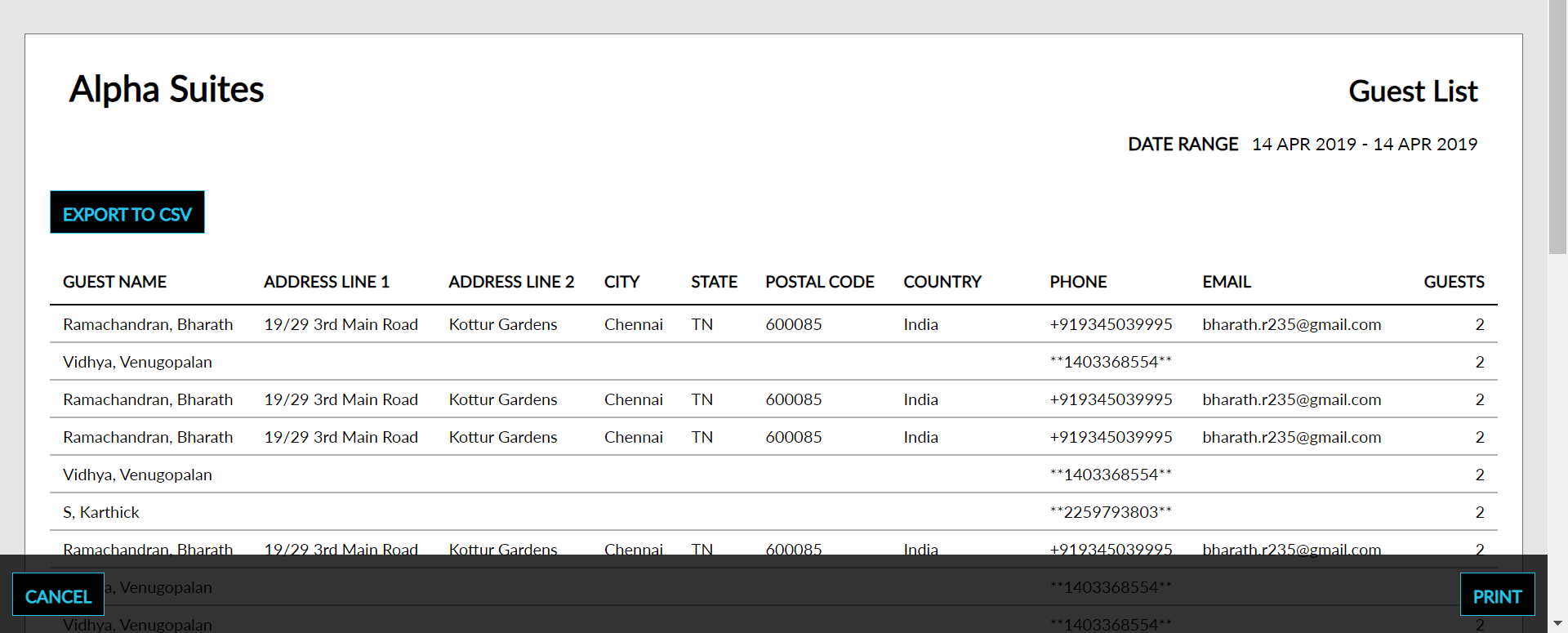Click Chennai in the first table row
Viewport: 1568px width, 633px height.
point(634,324)
